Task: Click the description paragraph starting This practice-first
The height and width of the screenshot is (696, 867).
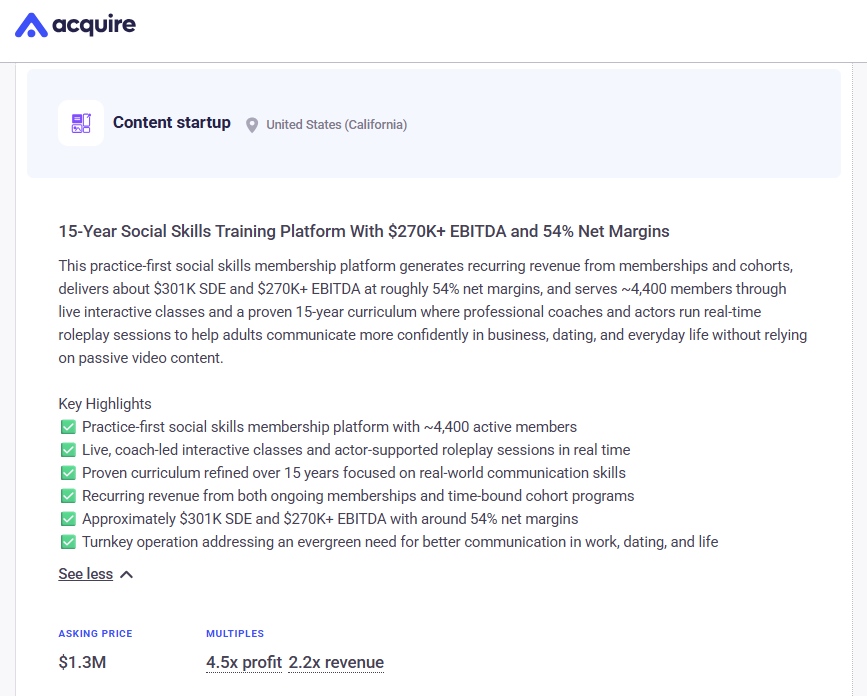Action: click(x=433, y=312)
